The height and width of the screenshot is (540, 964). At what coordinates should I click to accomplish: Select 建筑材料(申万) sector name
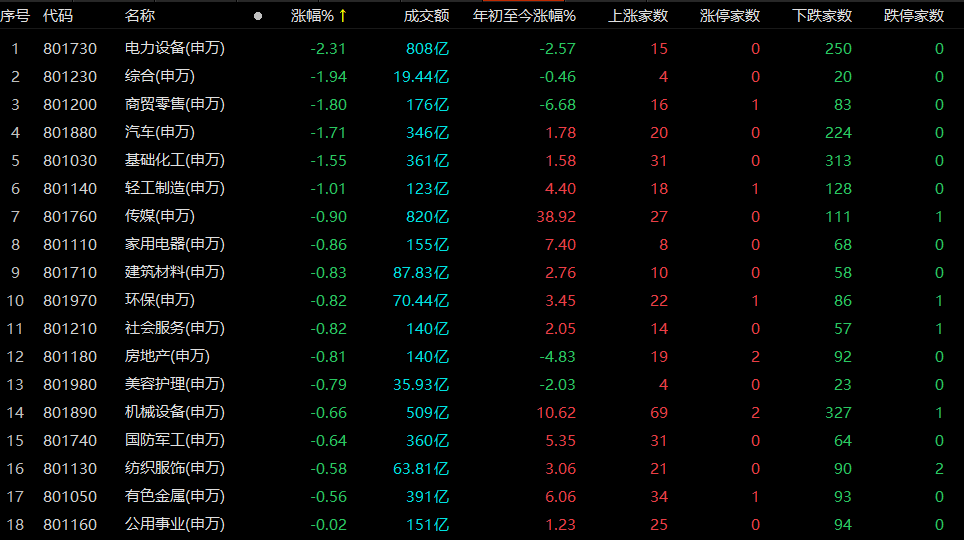(175, 272)
